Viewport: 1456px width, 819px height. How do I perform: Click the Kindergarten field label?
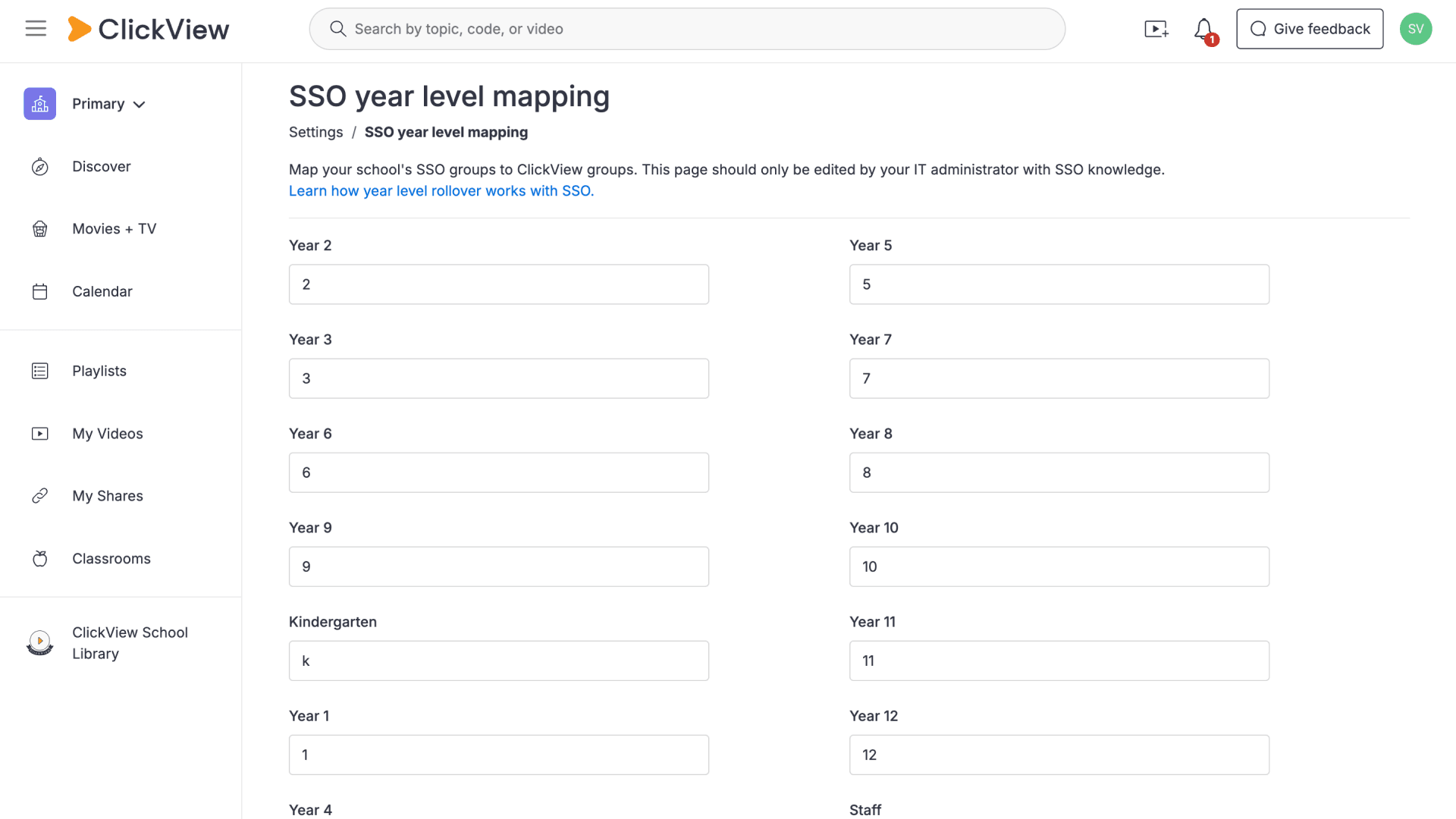pyautogui.click(x=333, y=622)
